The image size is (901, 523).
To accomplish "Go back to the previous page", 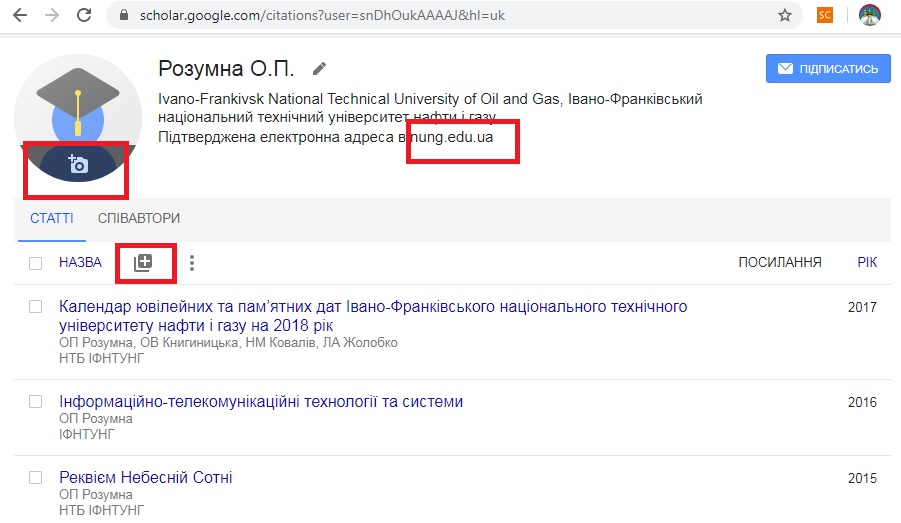I will [x=20, y=16].
